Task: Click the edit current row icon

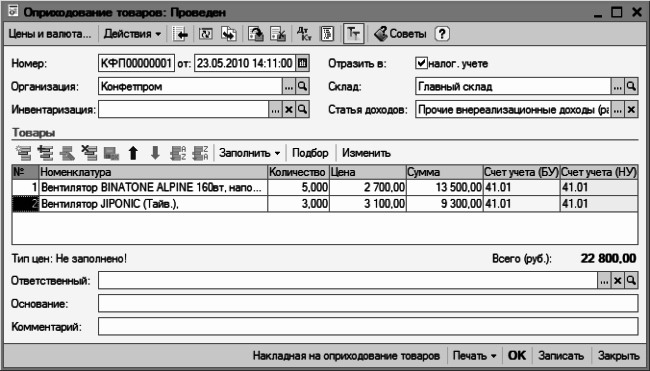Action: pos(67,153)
